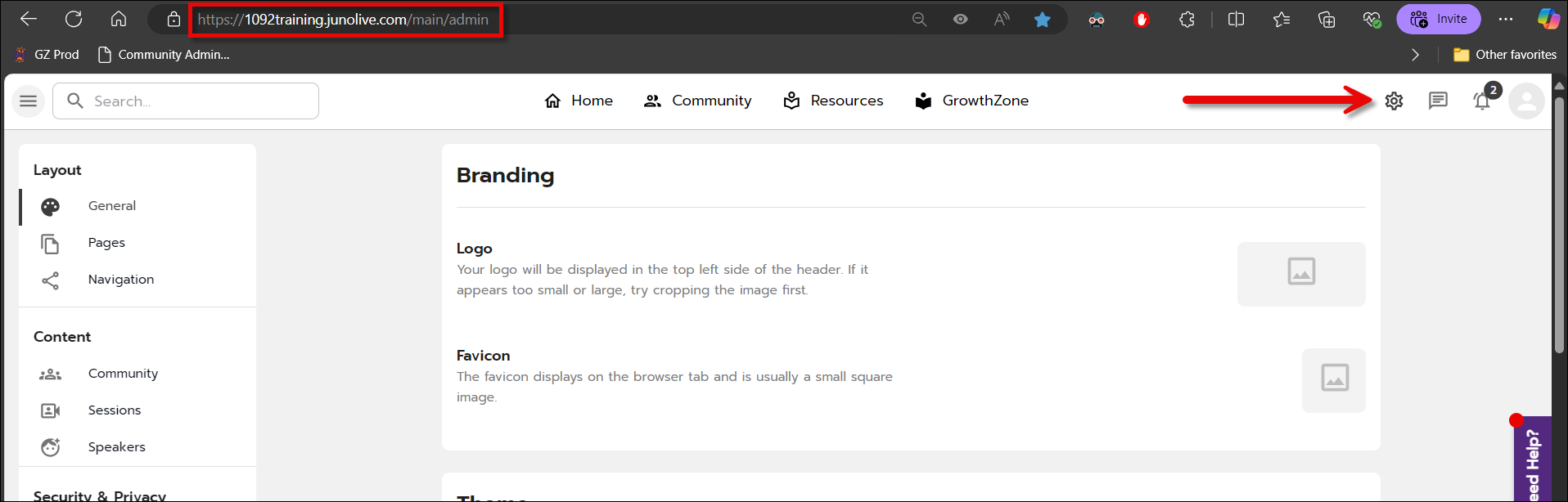Open the user profile avatar

click(1526, 101)
